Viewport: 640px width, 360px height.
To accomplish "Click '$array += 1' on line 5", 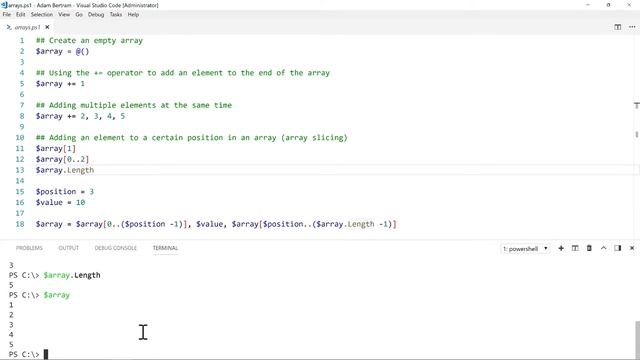I will pos(60,84).
